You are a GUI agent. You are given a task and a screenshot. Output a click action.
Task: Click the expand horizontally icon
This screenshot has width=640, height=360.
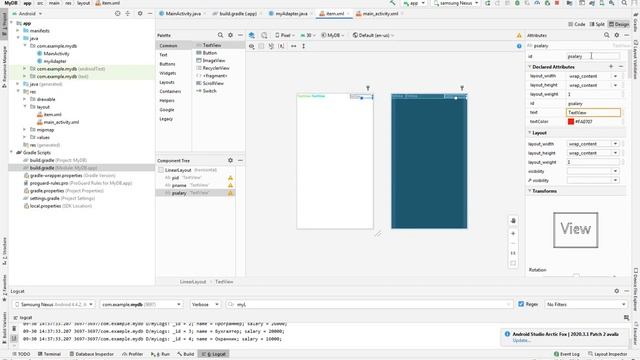tap(293, 46)
